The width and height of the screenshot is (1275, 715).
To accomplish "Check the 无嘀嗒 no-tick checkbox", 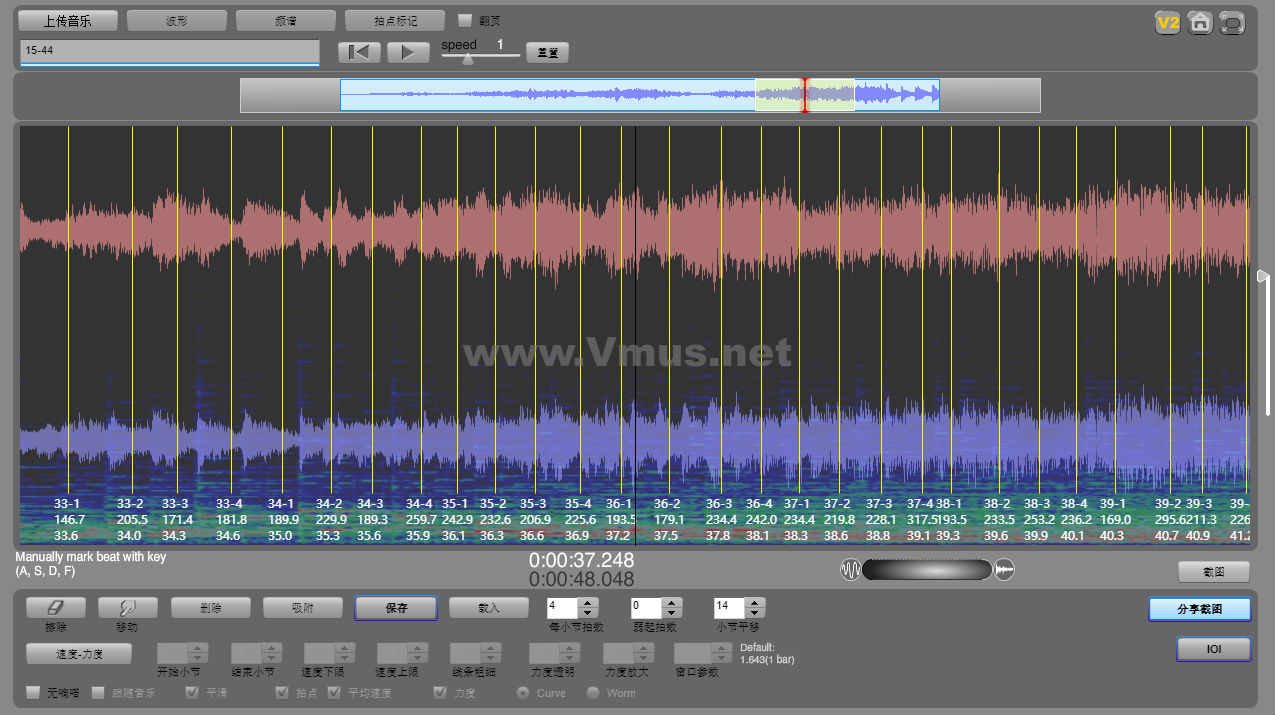I will point(33,692).
